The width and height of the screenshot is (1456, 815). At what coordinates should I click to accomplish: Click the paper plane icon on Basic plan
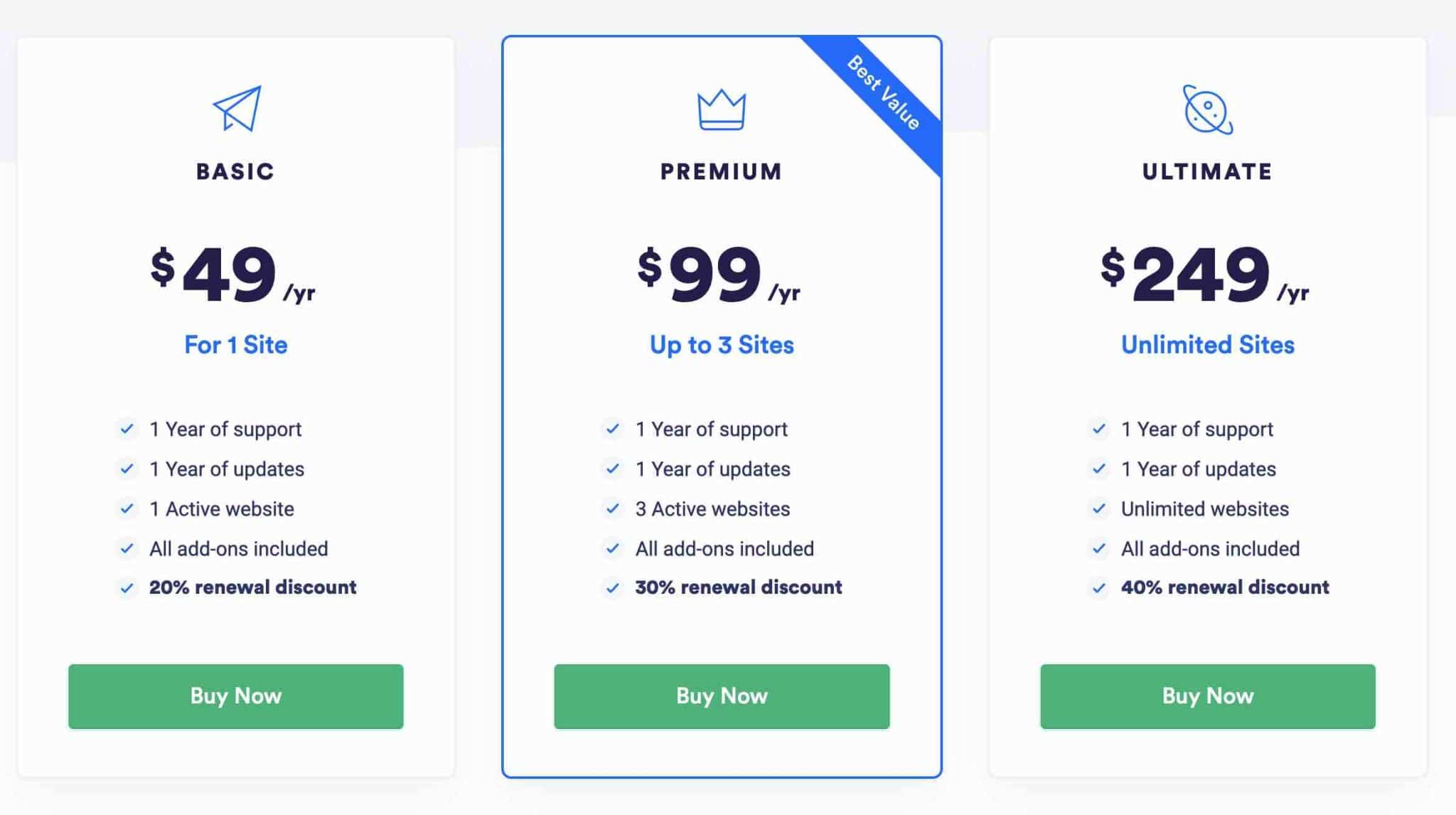237,109
